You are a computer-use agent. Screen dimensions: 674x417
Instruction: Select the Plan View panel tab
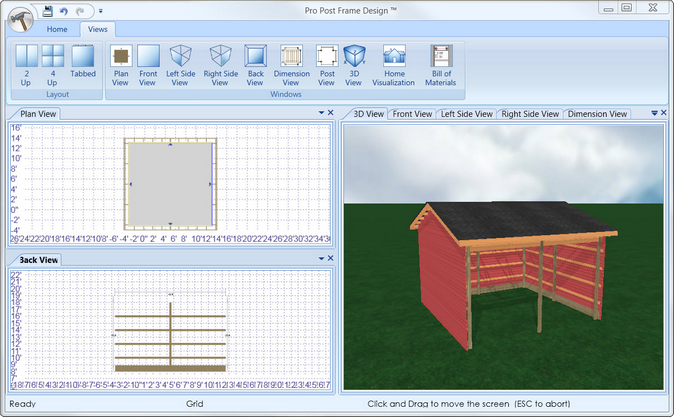tap(38, 114)
